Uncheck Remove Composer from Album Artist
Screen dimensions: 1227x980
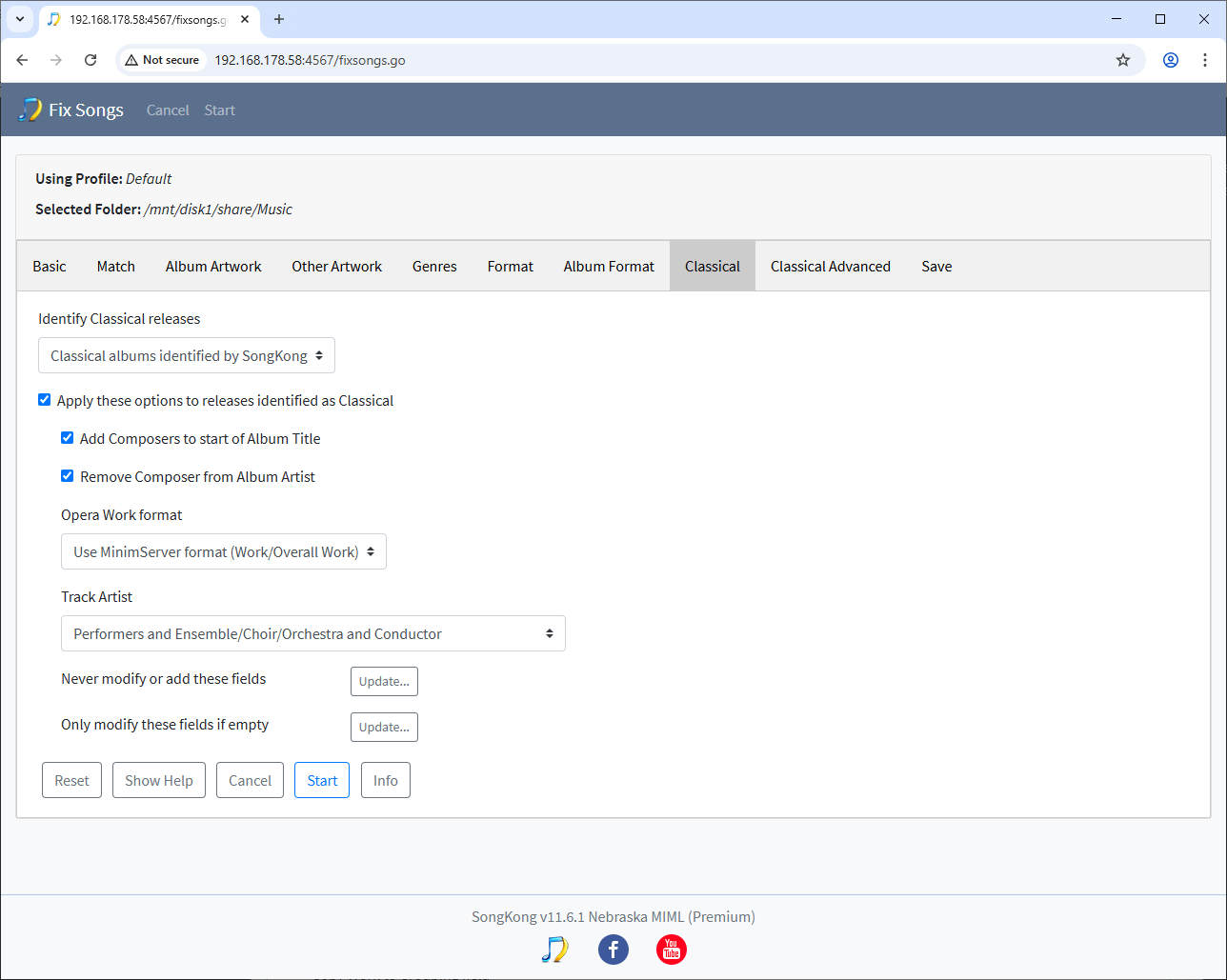pos(67,476)
